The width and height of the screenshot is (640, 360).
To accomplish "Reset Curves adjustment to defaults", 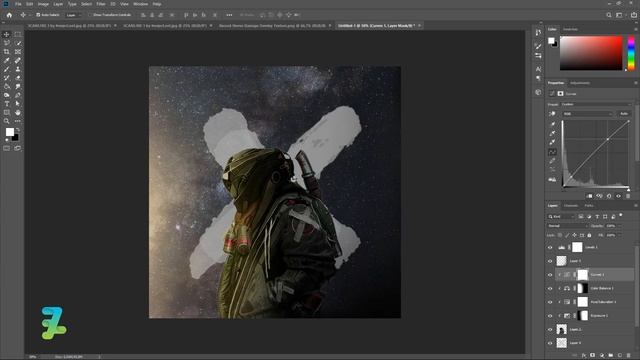I will (x=609, y=196).
